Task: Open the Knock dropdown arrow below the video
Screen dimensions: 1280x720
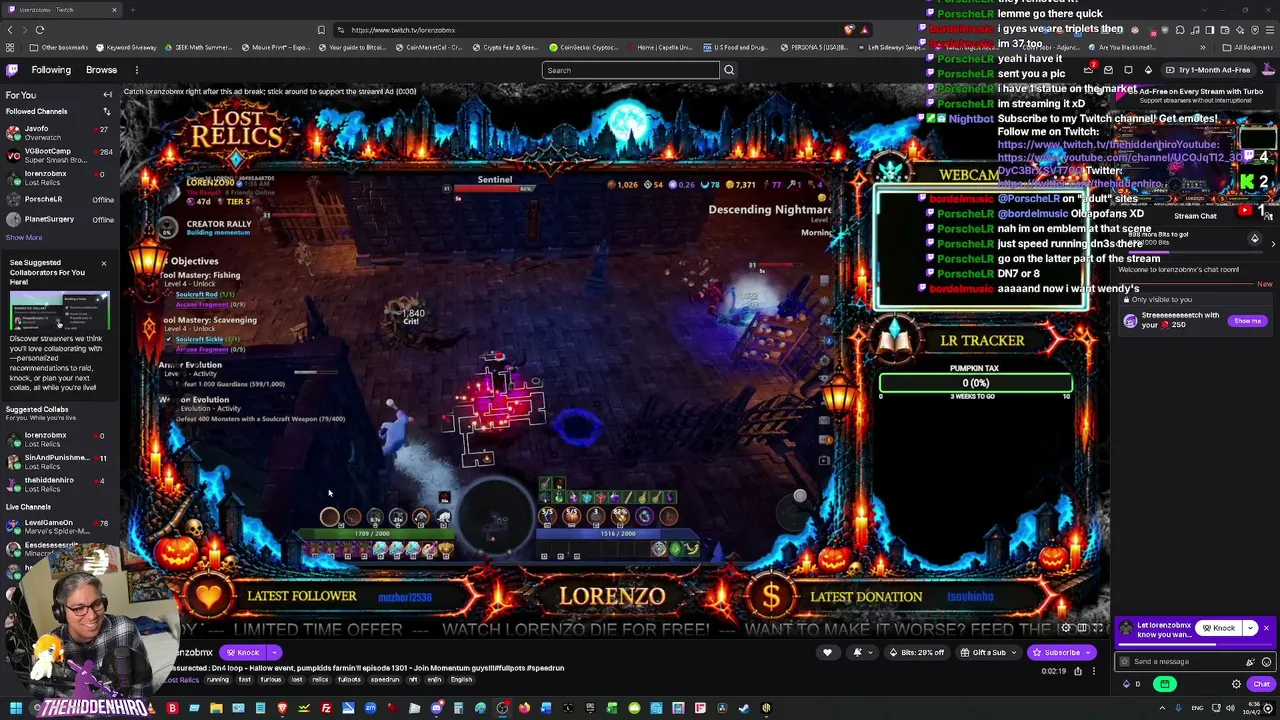Action: click(x=274, y=652)
